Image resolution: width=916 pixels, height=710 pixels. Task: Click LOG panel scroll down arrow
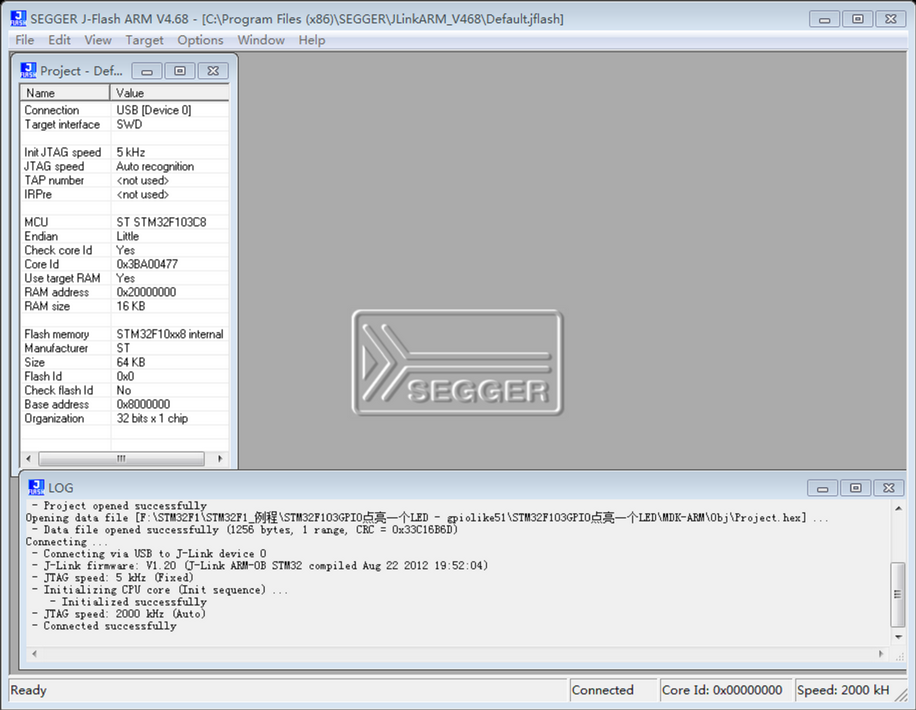tap(898, 637)
